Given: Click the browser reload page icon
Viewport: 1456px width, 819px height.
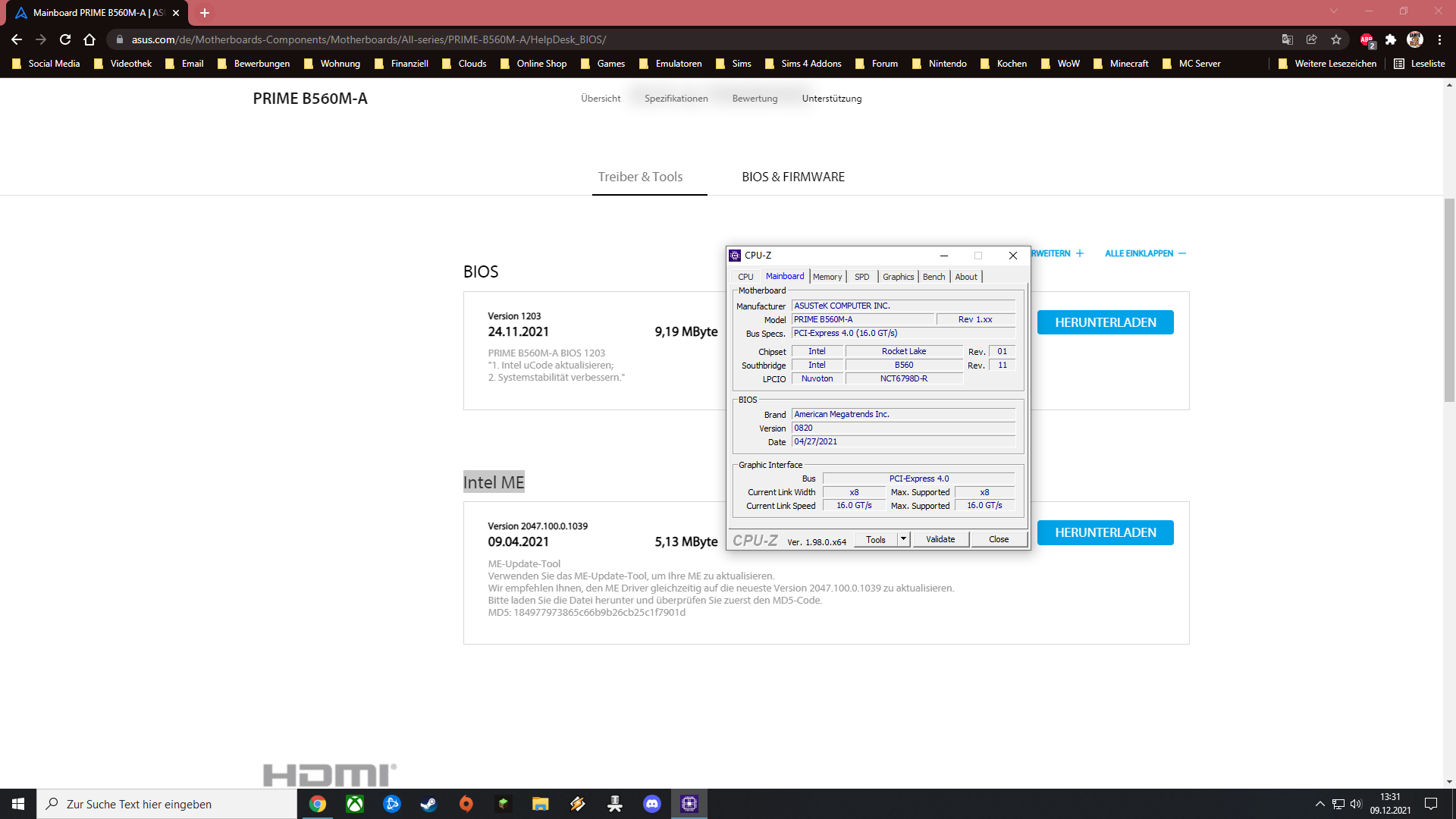Looking at the screenshot, I should 65,39.
